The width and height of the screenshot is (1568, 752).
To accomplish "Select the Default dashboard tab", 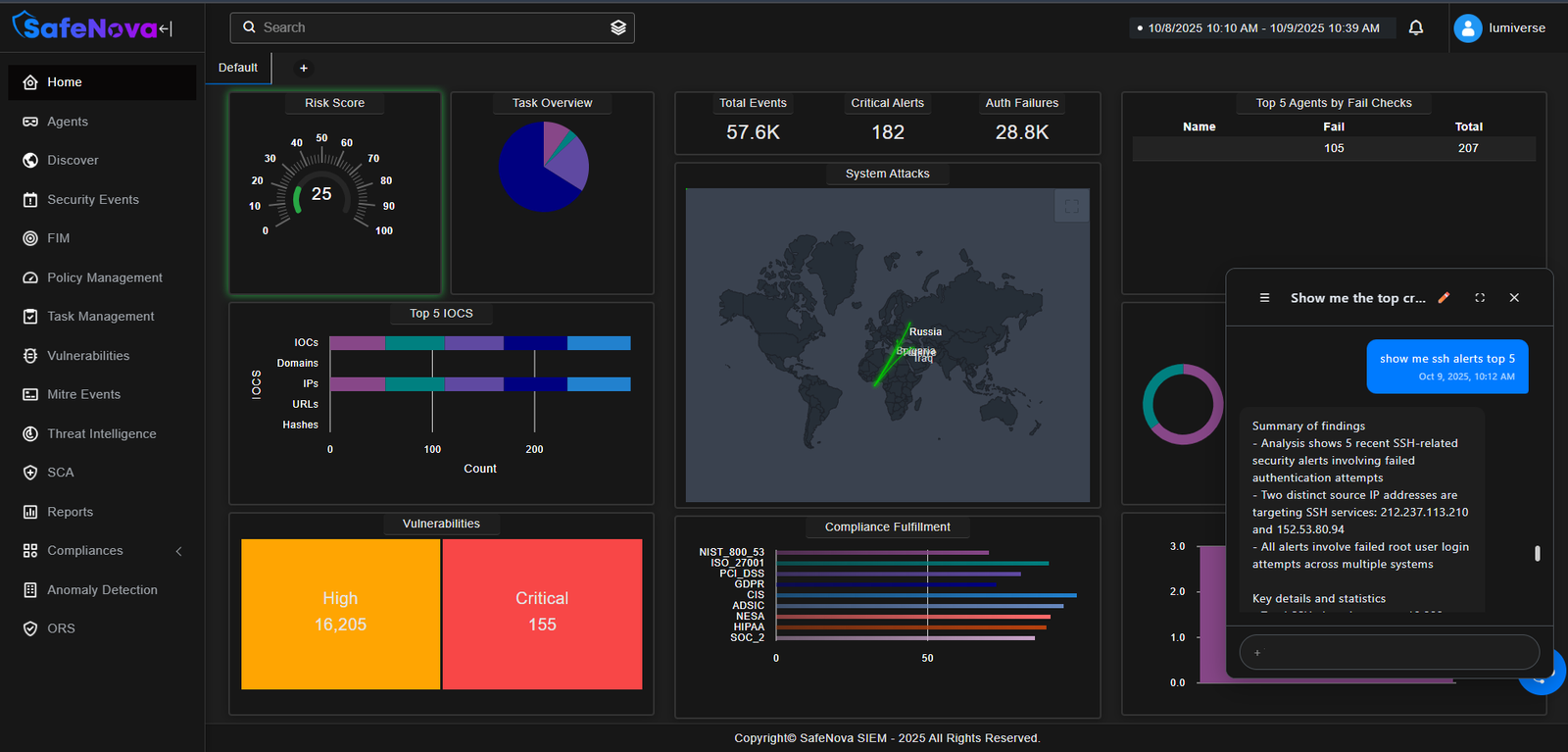I will (x=238, y=68).
